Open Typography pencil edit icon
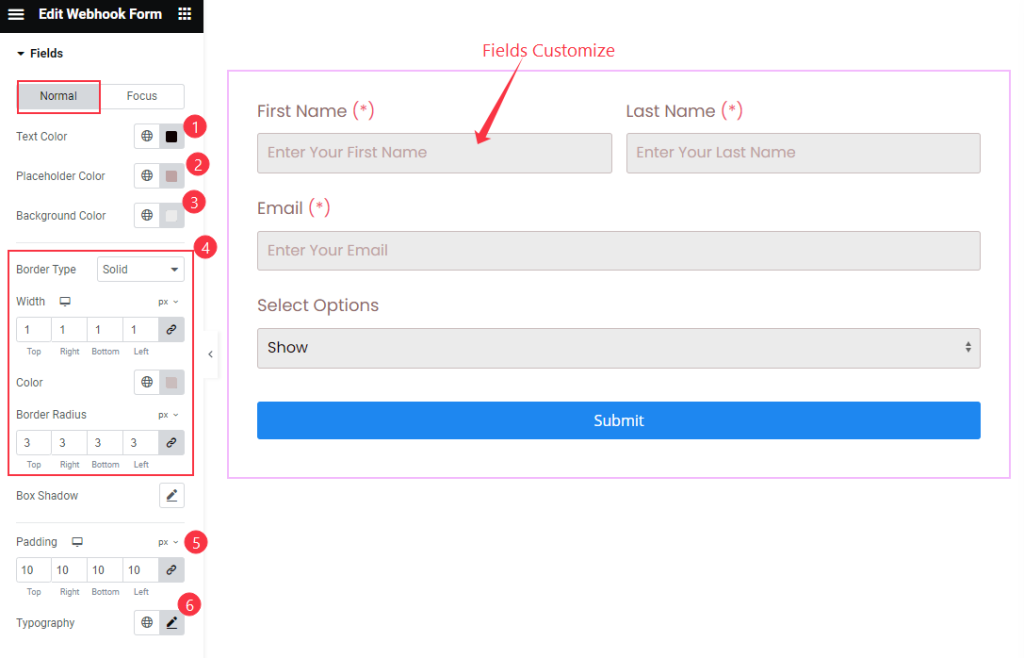 [172, 623]
